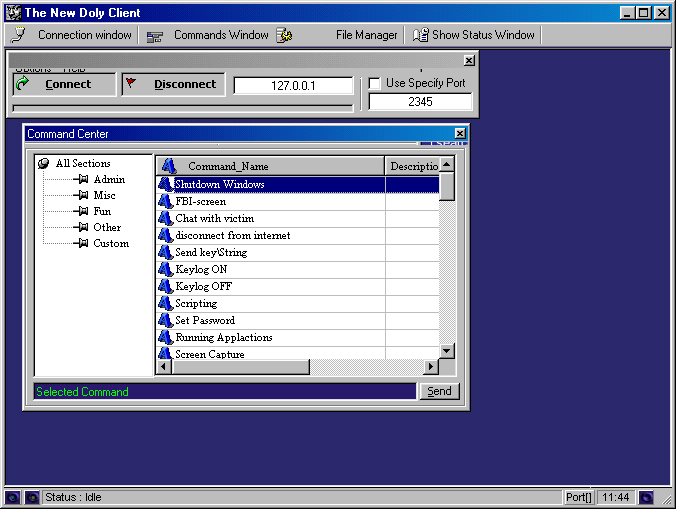This screenshot has width=676, height=509.
Task: Click the command list vertical scrollbar down arrow
Action: coord(447,351)
